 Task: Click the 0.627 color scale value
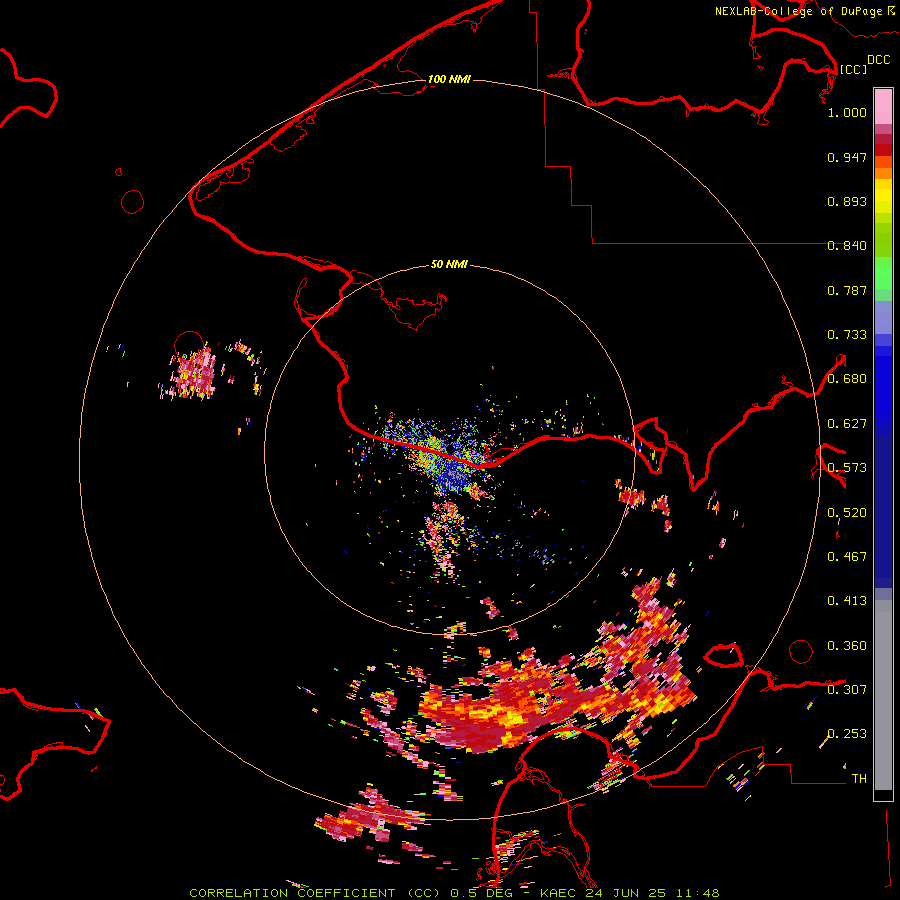(847, 424)
